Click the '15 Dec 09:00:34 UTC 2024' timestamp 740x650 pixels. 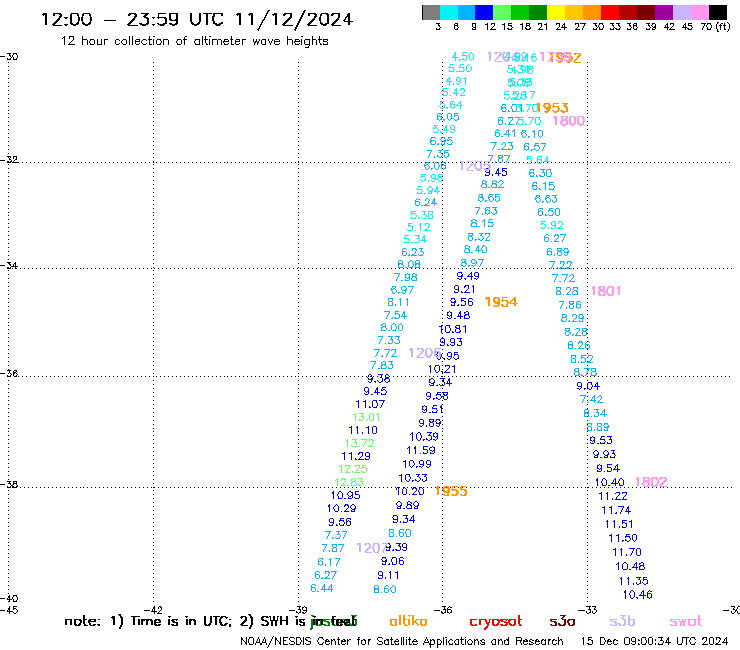(x=654, y=641)
